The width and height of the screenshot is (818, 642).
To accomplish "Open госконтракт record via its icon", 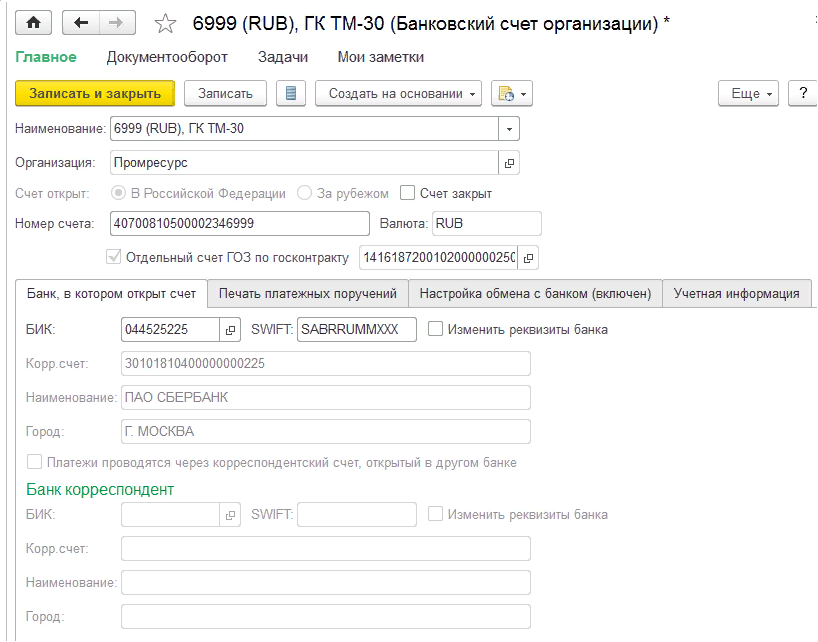I will (x=529, y=257).
